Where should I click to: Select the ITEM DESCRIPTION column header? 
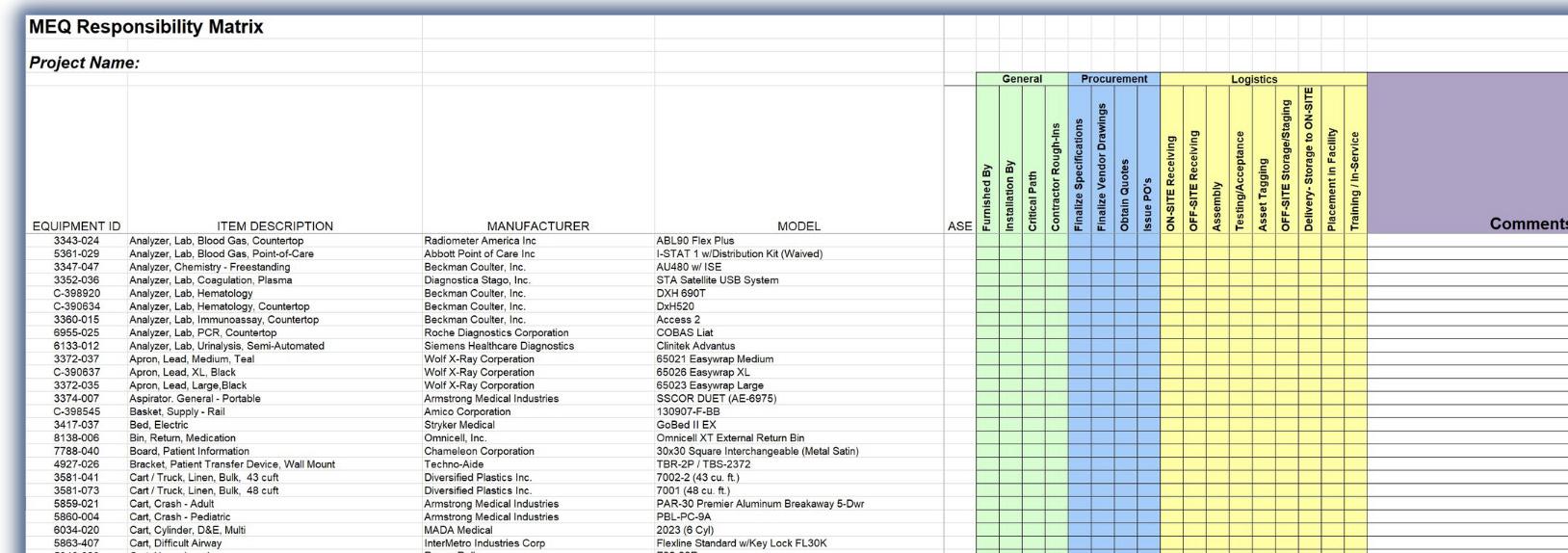274,226
